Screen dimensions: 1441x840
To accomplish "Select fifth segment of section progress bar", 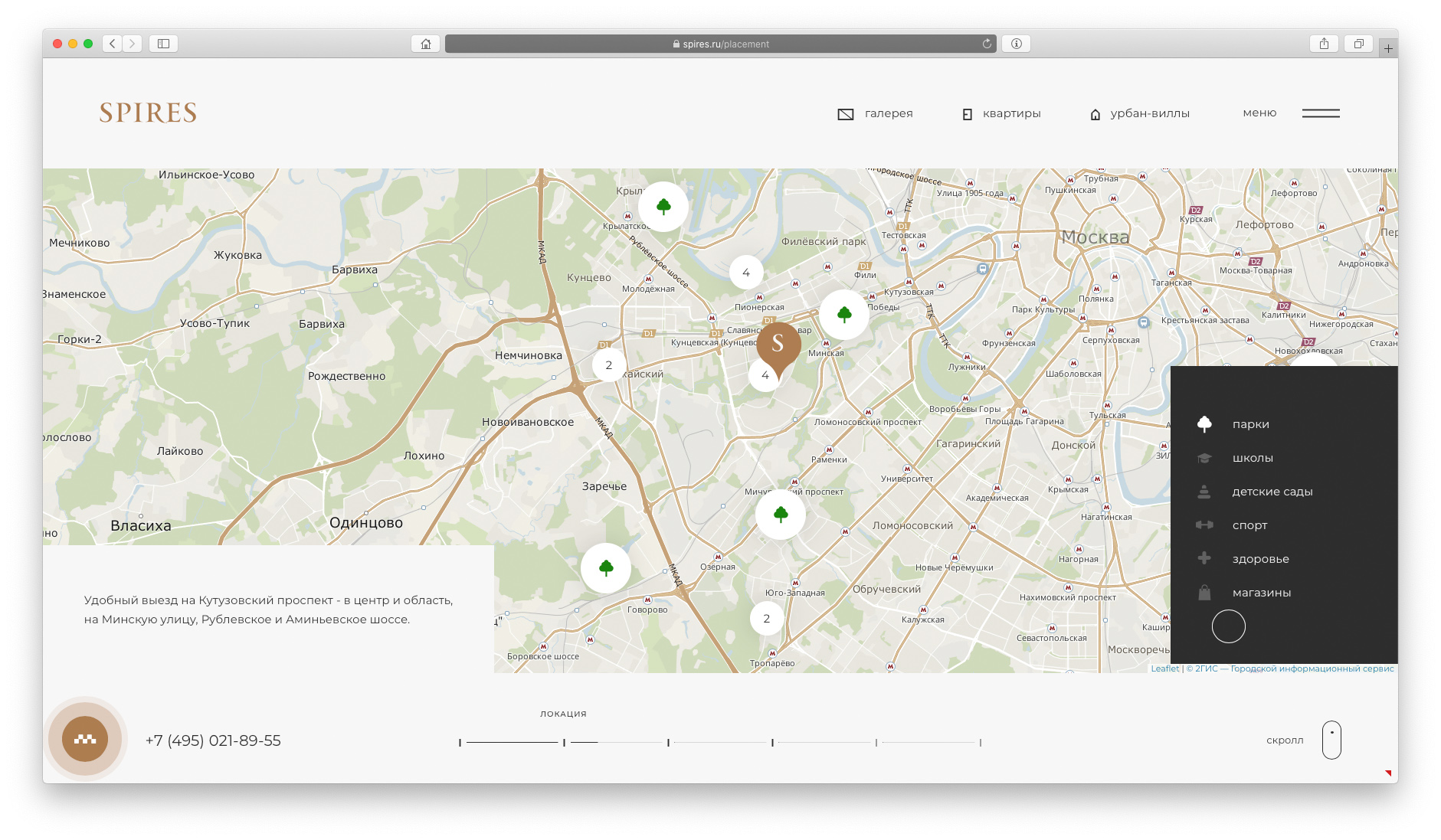I will (x=928, y=742).
